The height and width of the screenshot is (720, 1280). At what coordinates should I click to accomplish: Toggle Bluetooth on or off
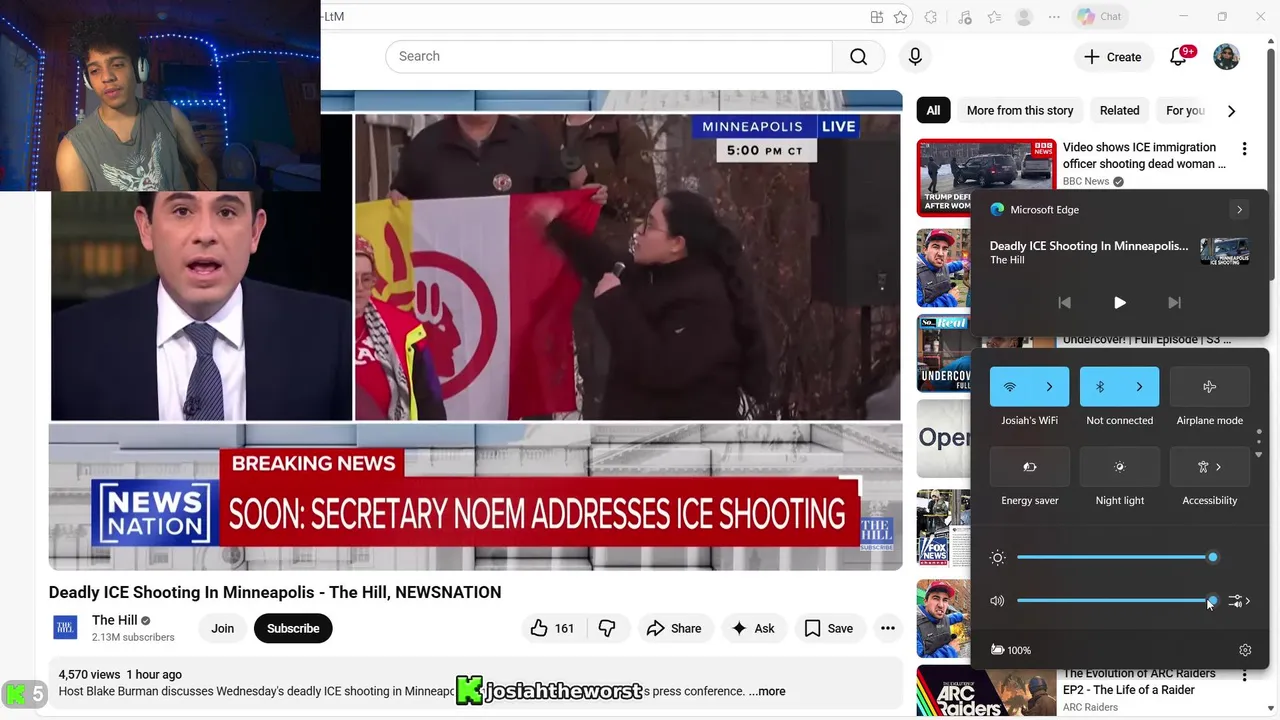1100,387
